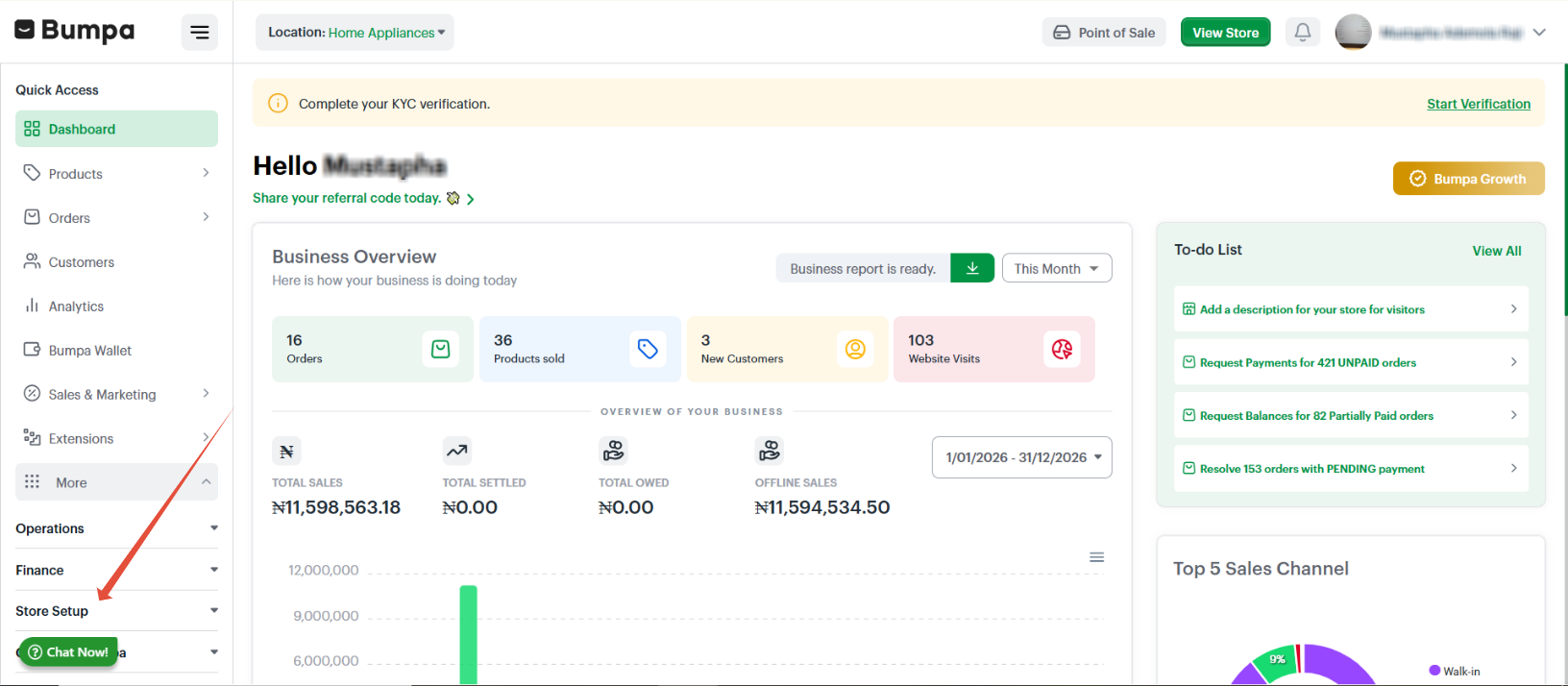Click the Sales & Marketing percent icon
Image resolution: width=1568 pixels, height=686 pixels.
tap(32, 394)
